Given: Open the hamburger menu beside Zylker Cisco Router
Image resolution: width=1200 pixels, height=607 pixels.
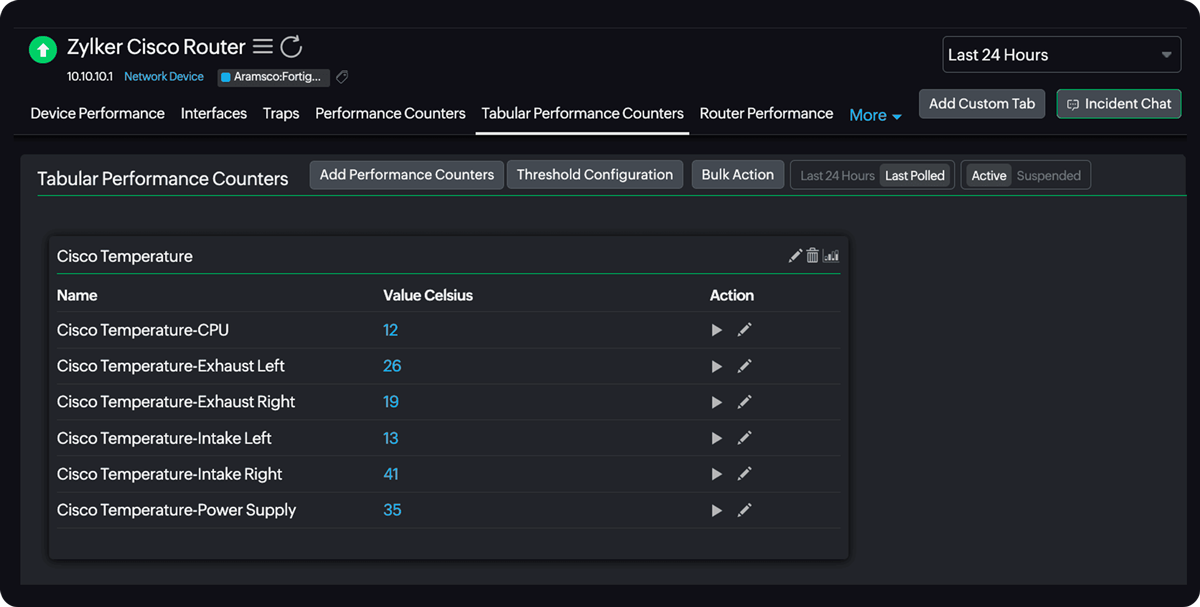Looking at the screenshot, I should coord(262,45).
